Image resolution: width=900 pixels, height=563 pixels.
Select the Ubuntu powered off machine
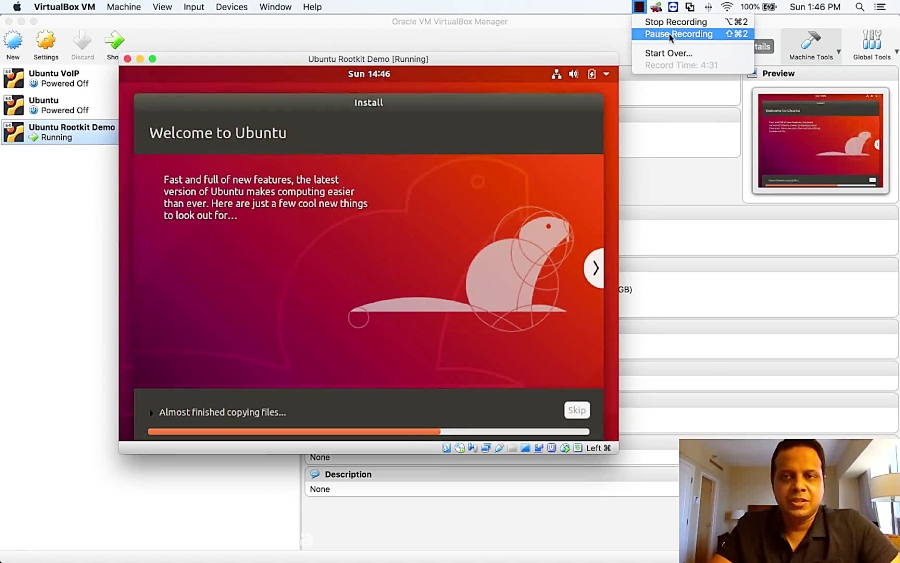(x=60, y=105)
